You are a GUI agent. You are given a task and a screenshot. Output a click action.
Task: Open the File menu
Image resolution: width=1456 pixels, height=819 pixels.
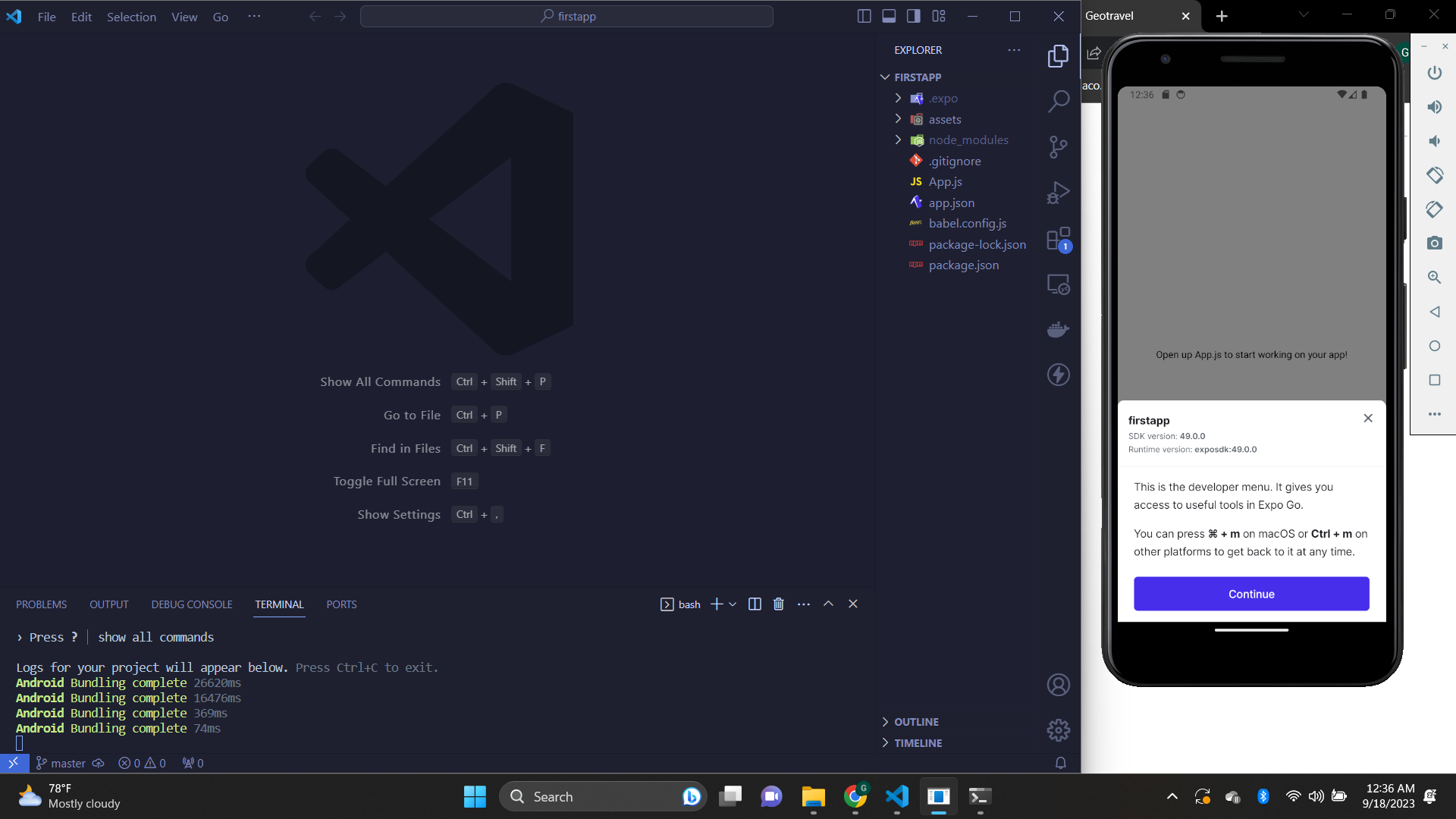[x=47, y=17]
